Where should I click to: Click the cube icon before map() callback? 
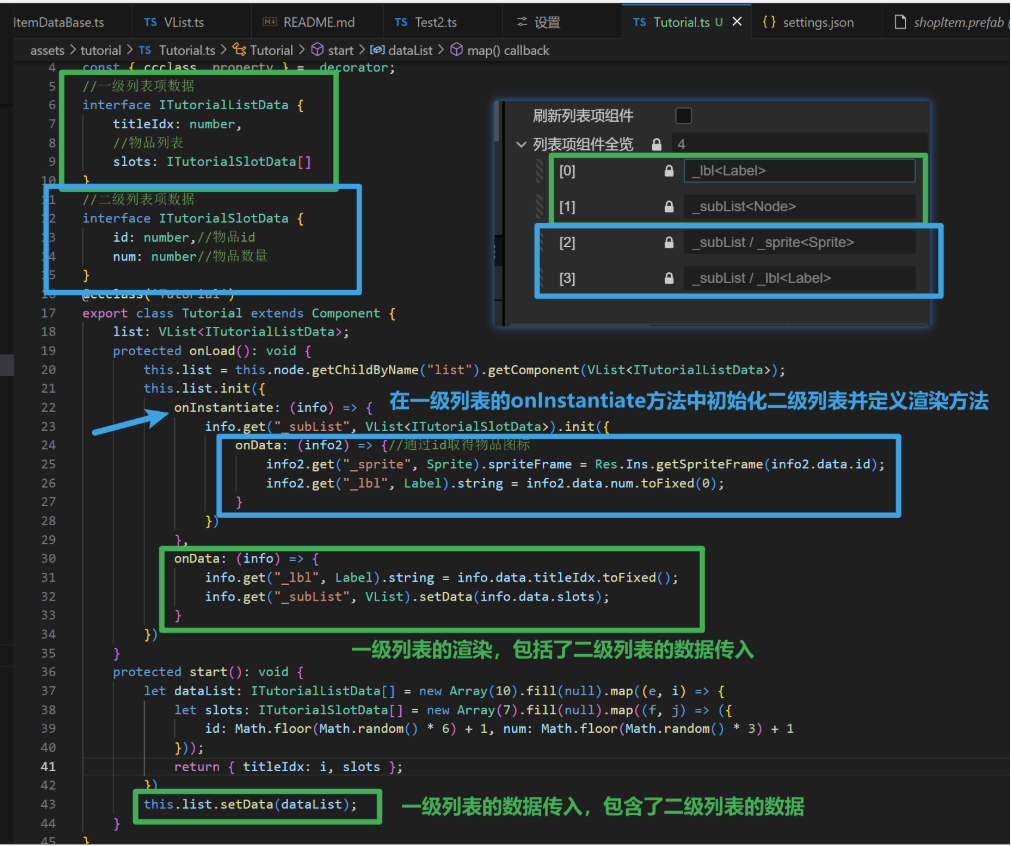(x=456, y=50)
